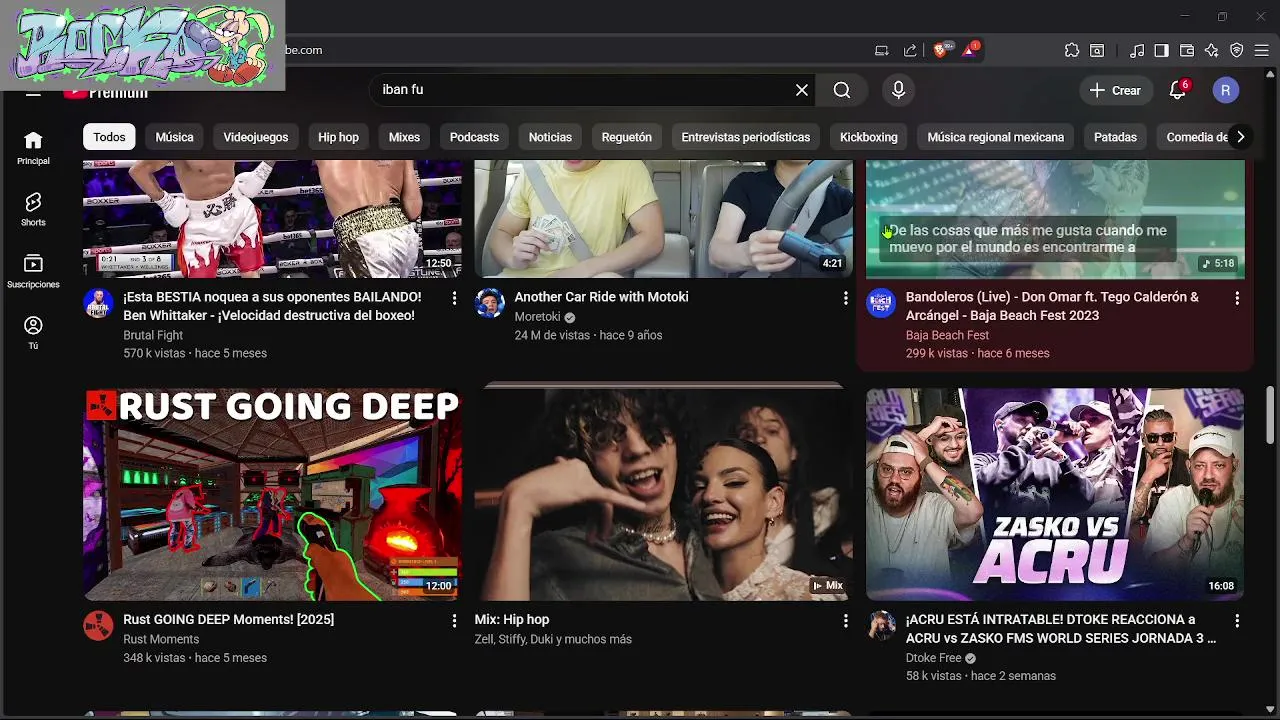Click the Rust Moments channel avatar
The width and height of the screenshot is (1280, 720).
[98, 626]
